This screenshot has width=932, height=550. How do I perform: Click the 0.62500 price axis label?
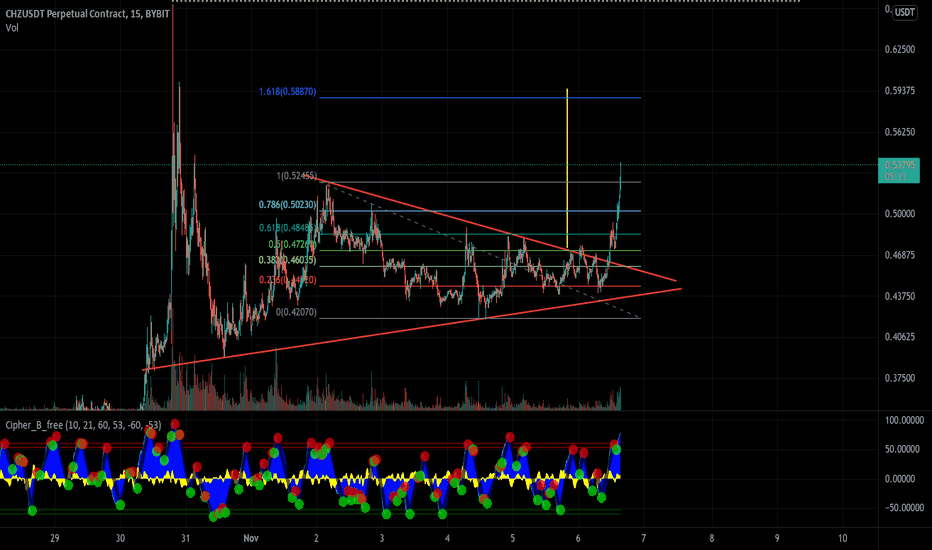[900, 49]
